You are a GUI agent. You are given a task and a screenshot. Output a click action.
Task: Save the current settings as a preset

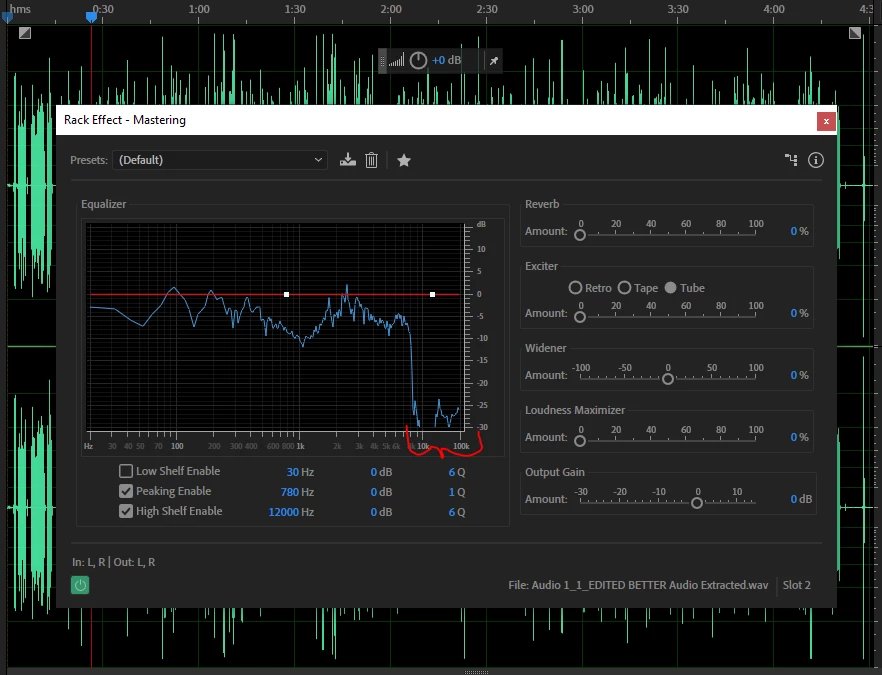tap(348, 160)
